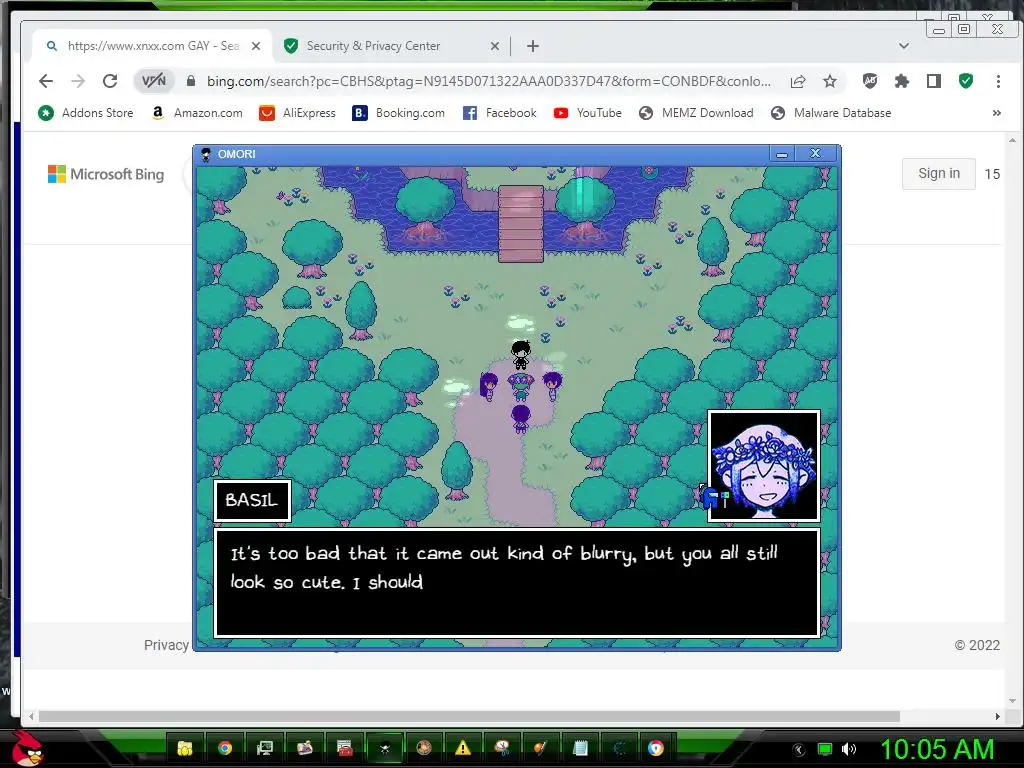Viewport: 1024px width, 768px height.
Task: Select the active OMORI taskbar icon
Action: (x=385, y=748)
